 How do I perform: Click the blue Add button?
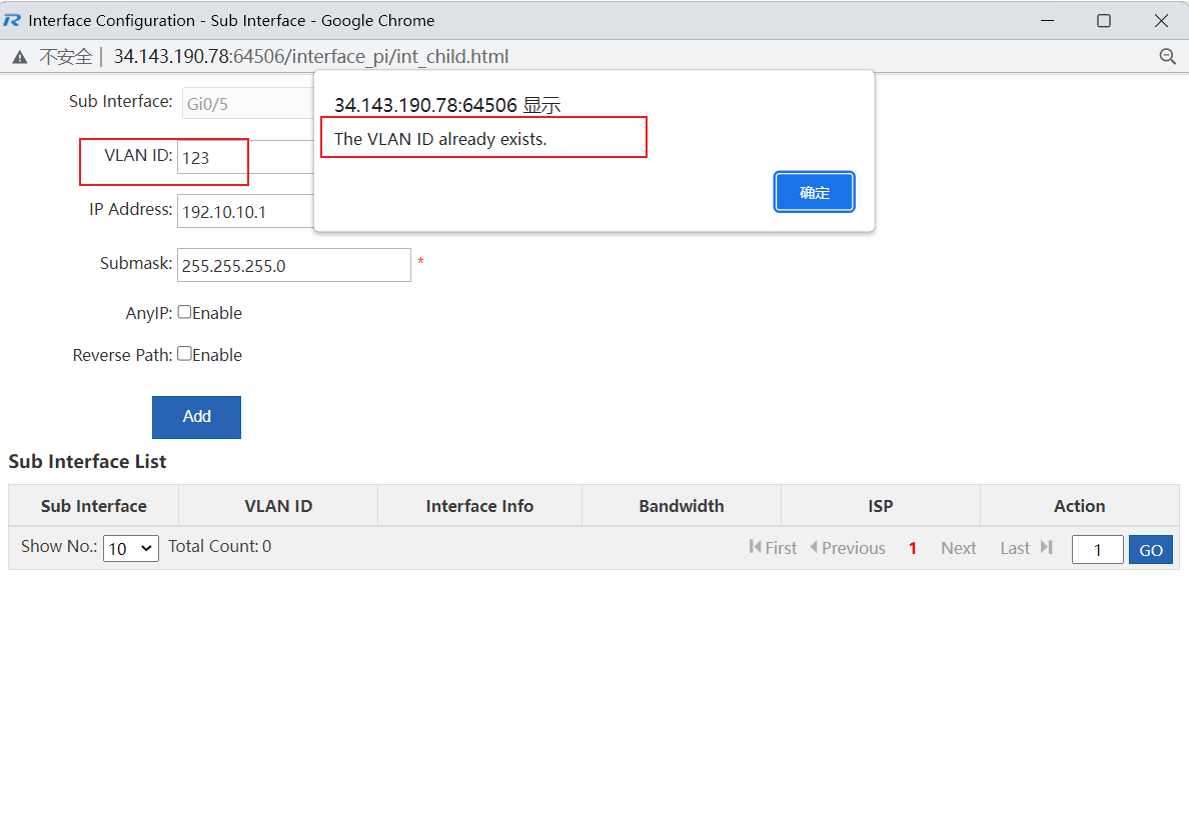(x=196, y=417)
